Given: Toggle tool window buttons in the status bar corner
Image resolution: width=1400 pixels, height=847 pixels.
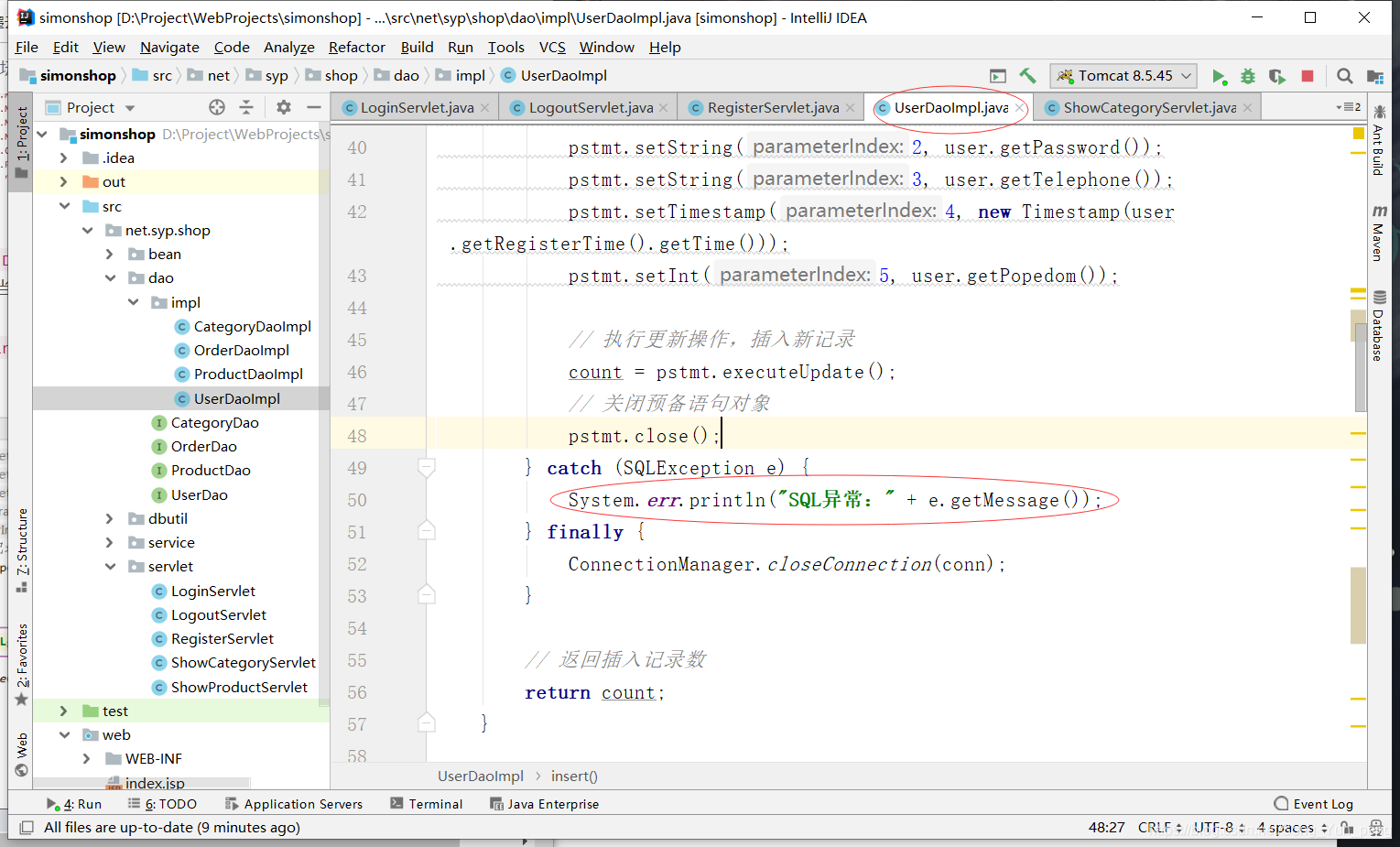Looking at the screenshot, I should pos(27,828).
